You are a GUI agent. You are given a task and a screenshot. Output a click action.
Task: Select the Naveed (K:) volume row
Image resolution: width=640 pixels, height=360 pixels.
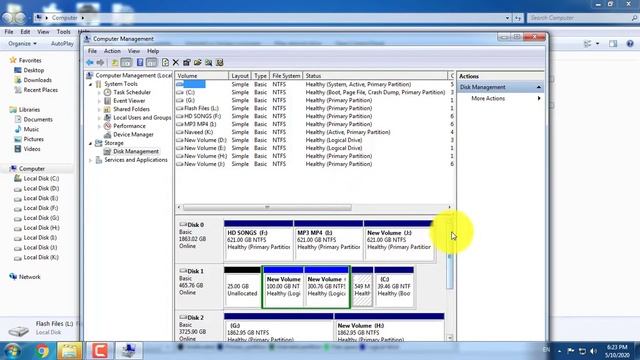[314, 132]
